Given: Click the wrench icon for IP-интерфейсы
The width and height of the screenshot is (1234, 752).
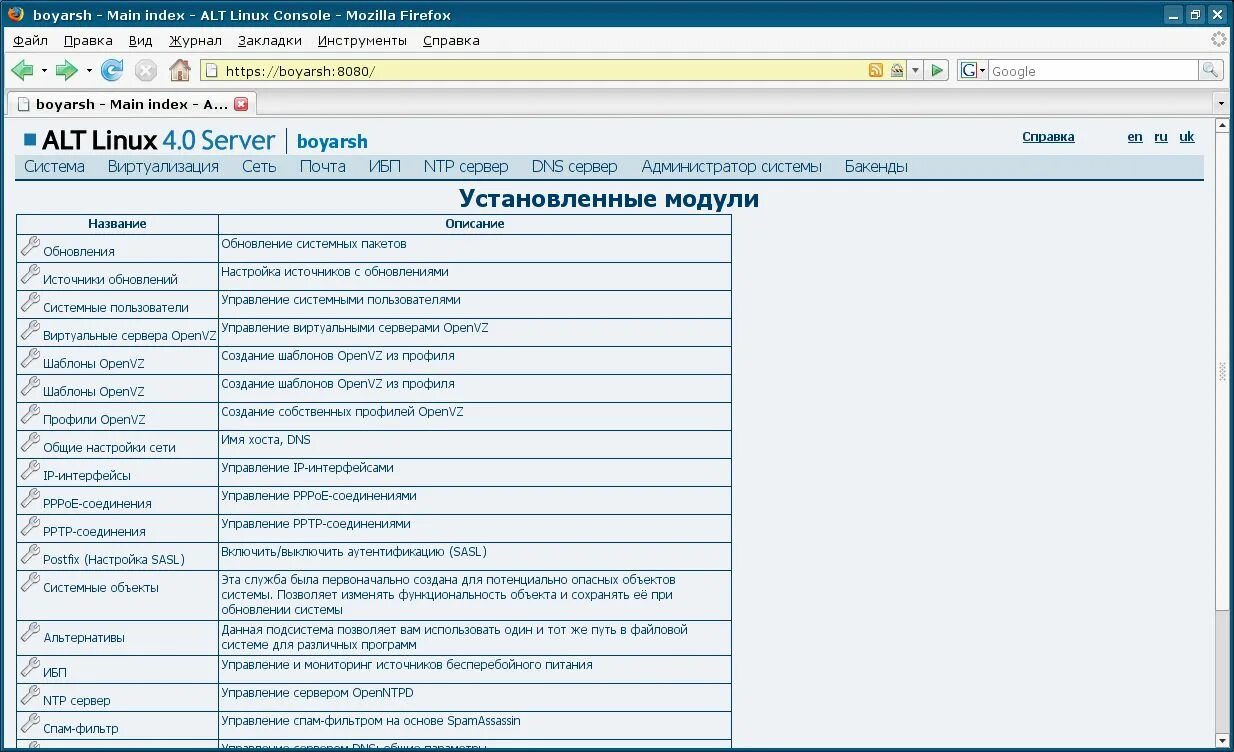Looking at the screenshot, I should 30,471.
